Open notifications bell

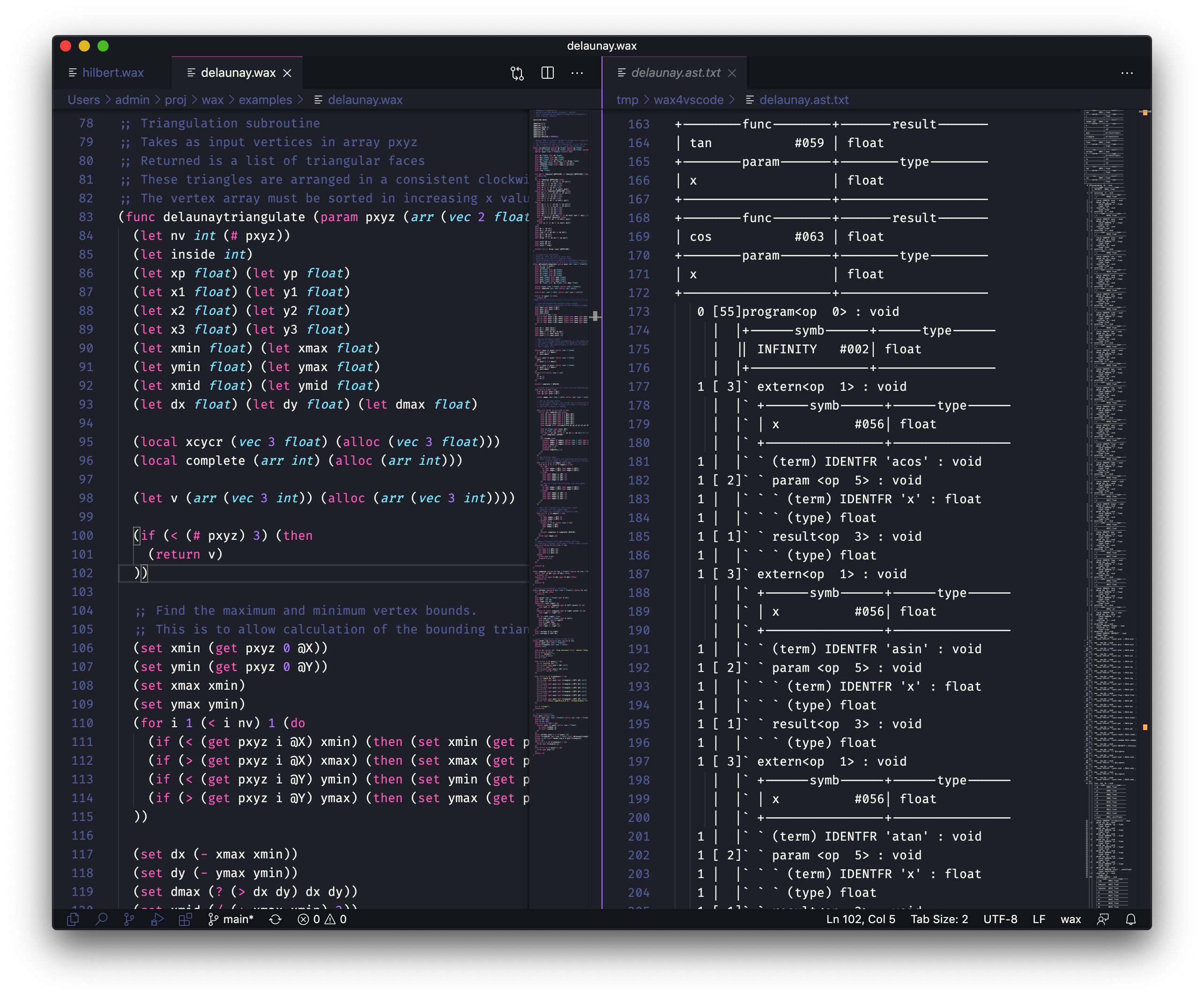point(1130,919)
